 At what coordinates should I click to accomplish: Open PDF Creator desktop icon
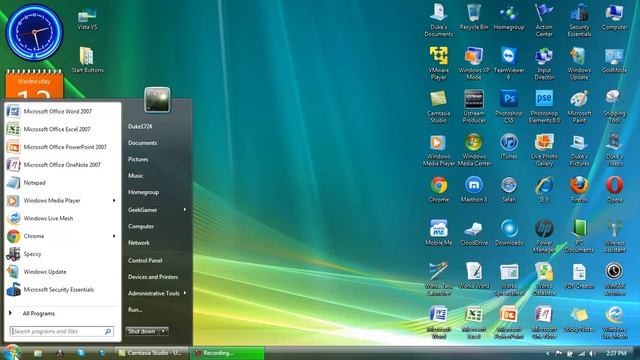(579, 276)
